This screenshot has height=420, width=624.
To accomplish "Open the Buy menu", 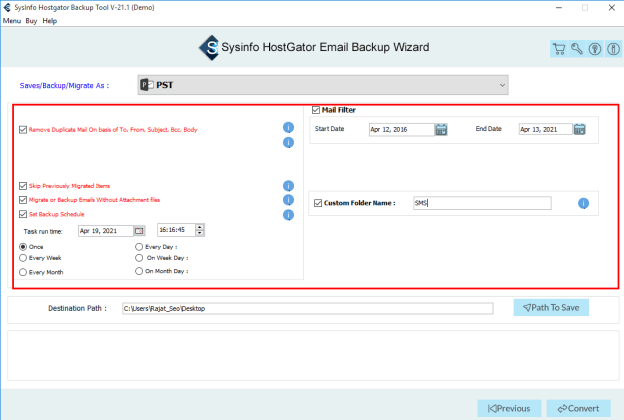I will pyautogui.click(x=31, y=21).
